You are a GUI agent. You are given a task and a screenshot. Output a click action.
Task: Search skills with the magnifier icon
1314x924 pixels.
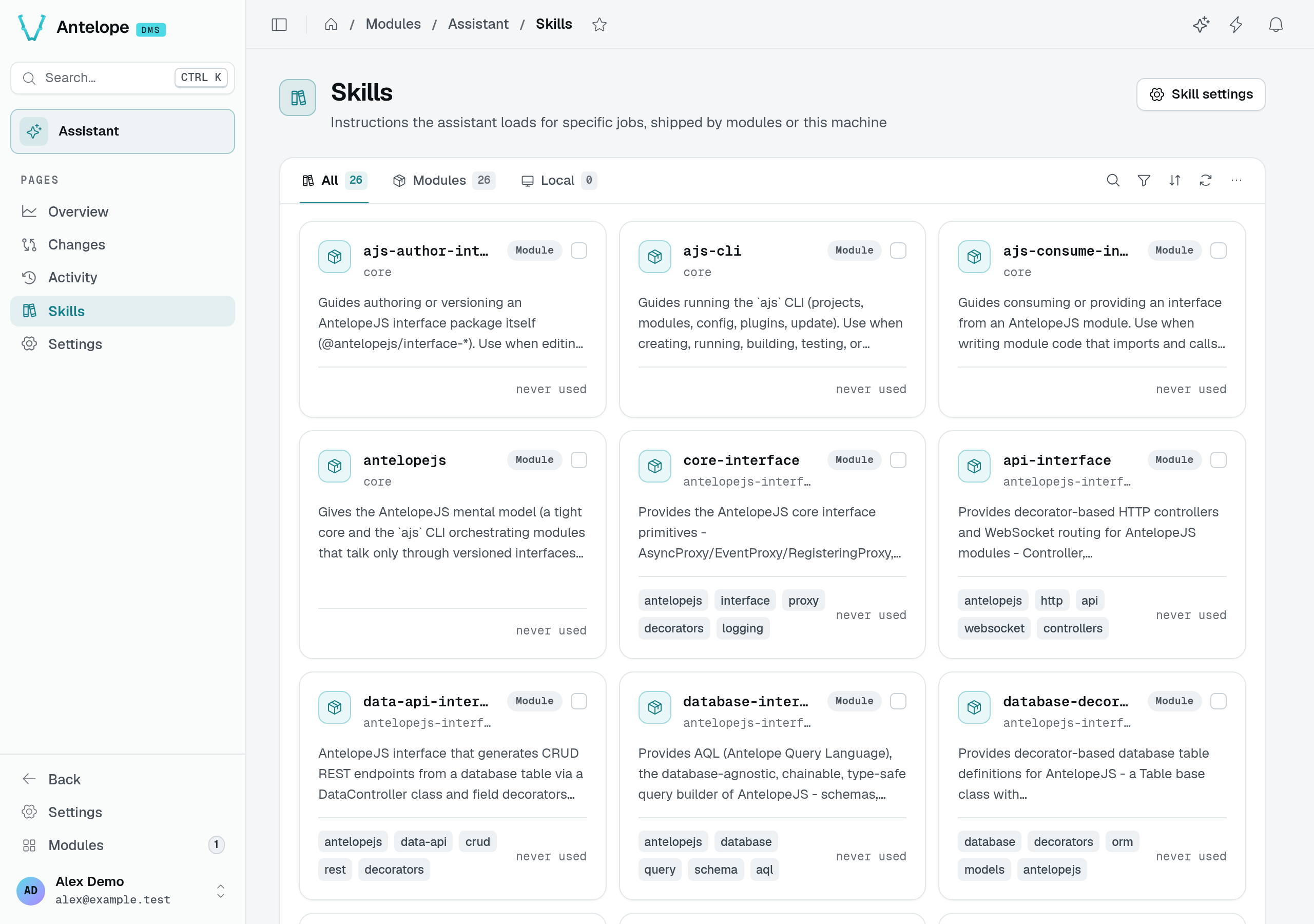(1113, 180)
